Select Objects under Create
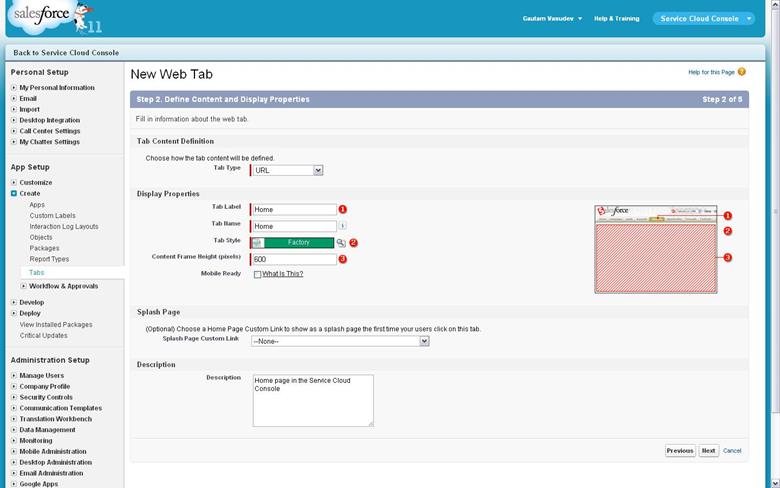The image size is (780, 488). click(x=41, y=237)
